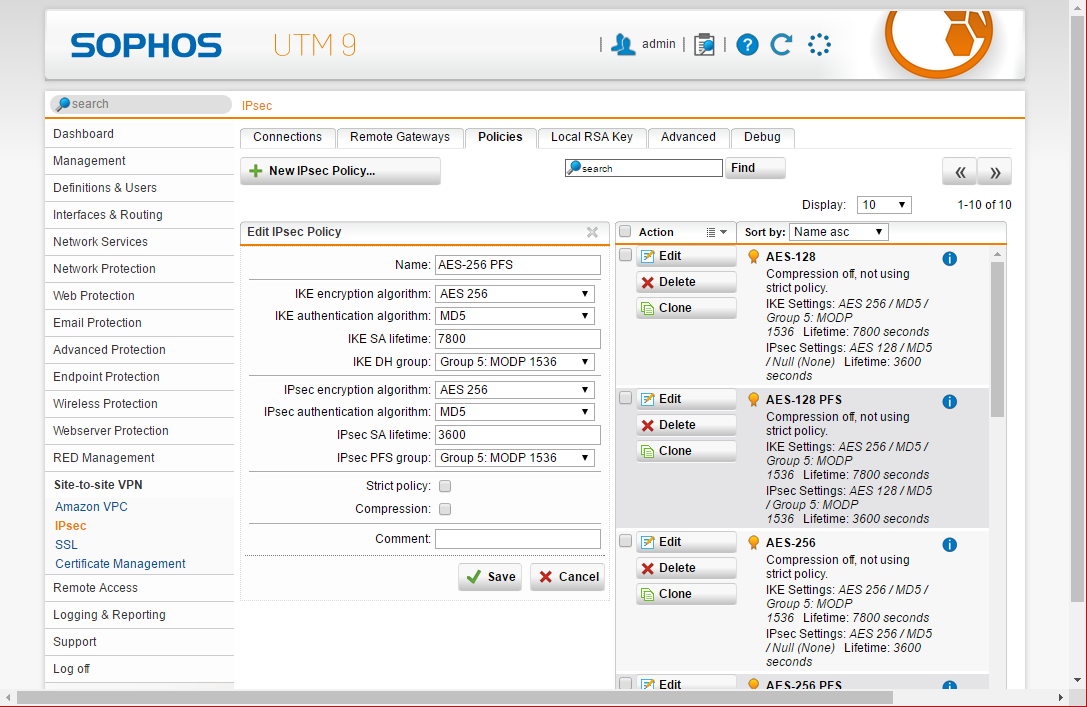The width and height of the screenshot is (1087, 707).
Task: Click the orange badge beside AES-128
Action: point(754,256)
